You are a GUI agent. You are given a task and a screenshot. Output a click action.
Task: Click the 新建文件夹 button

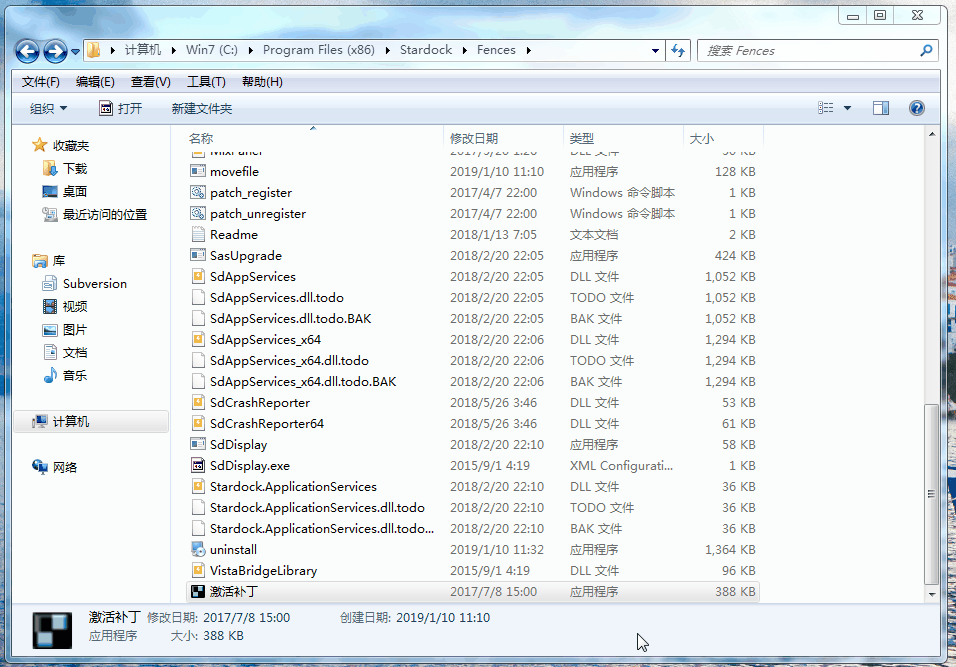click(x=202, y=109)
